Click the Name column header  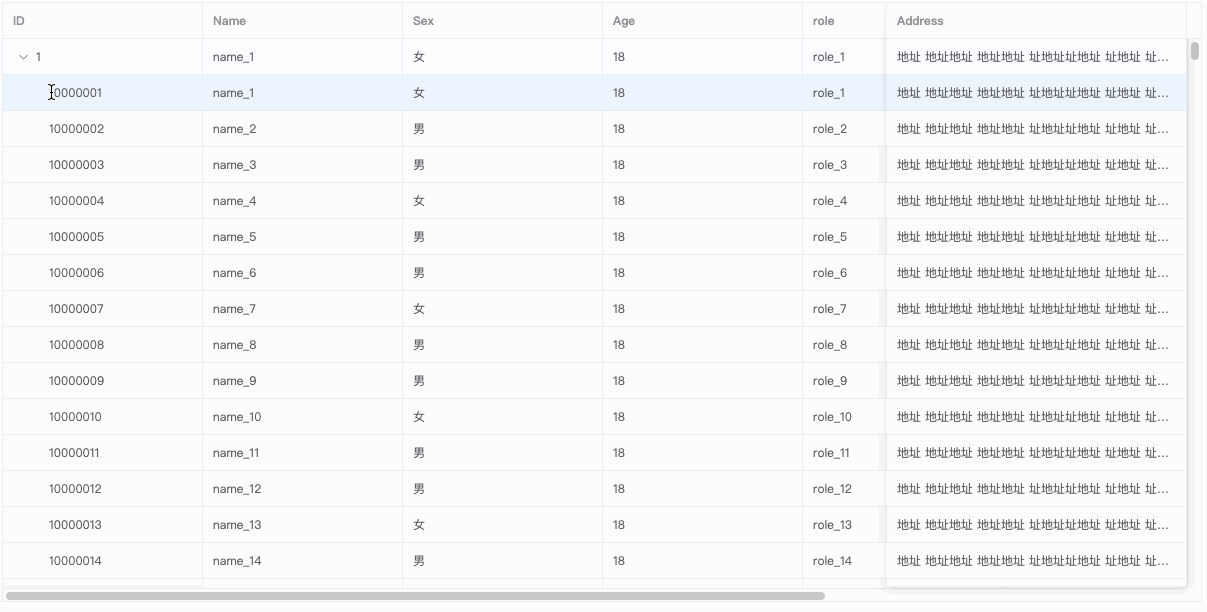tap(302, 21)
